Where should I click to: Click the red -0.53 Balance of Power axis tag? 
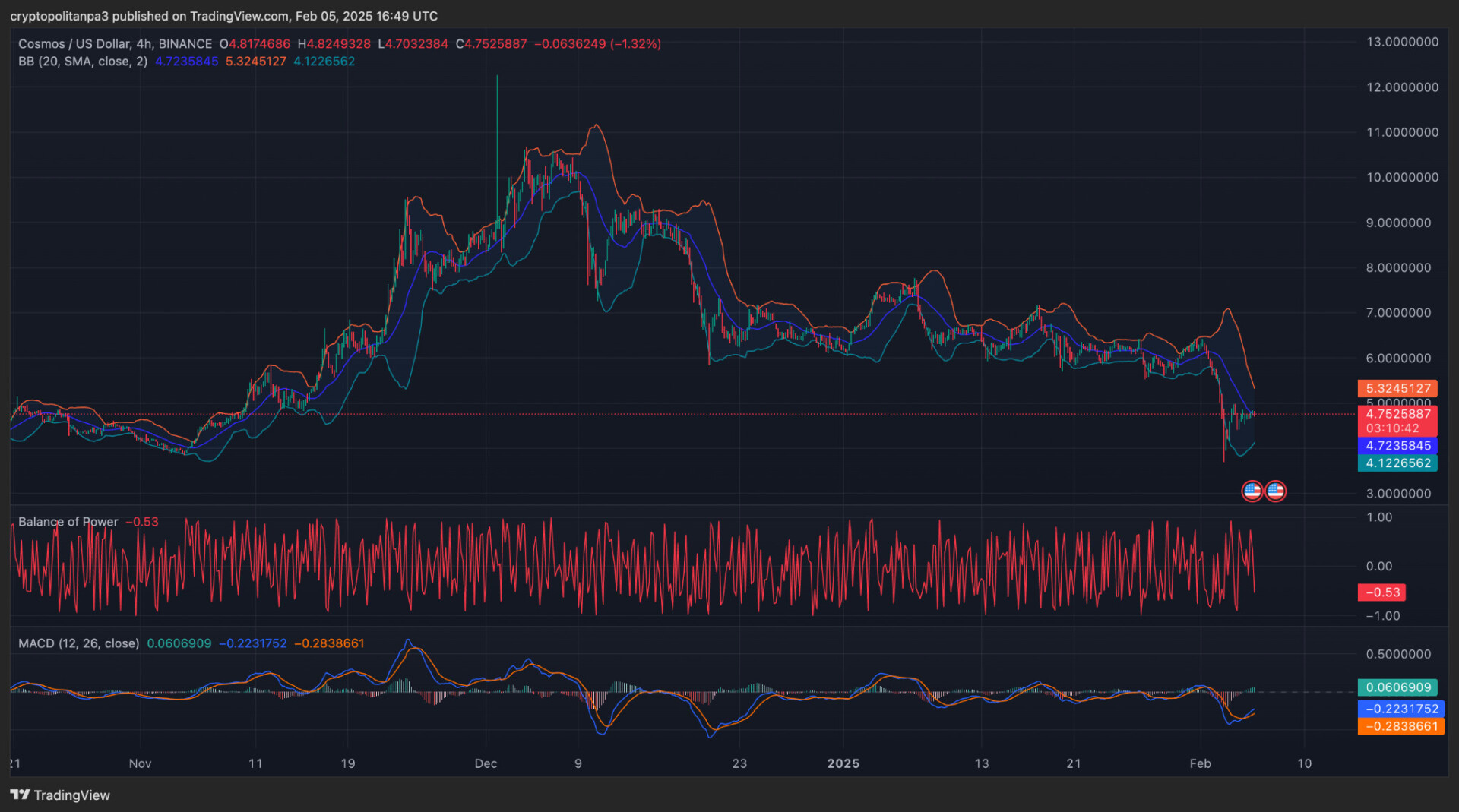coord(1381,592)
